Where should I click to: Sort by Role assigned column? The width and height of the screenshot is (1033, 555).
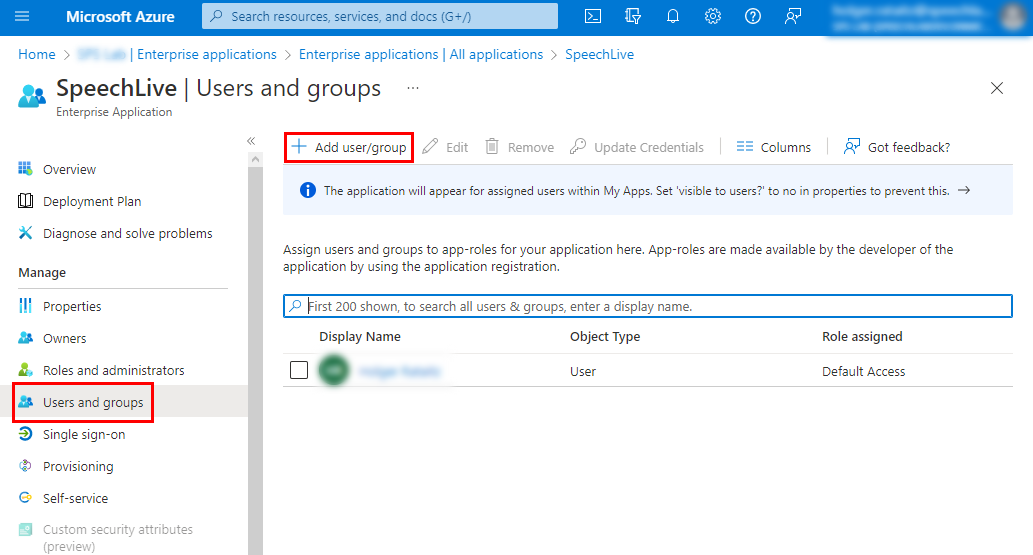(x=862, y=336)
